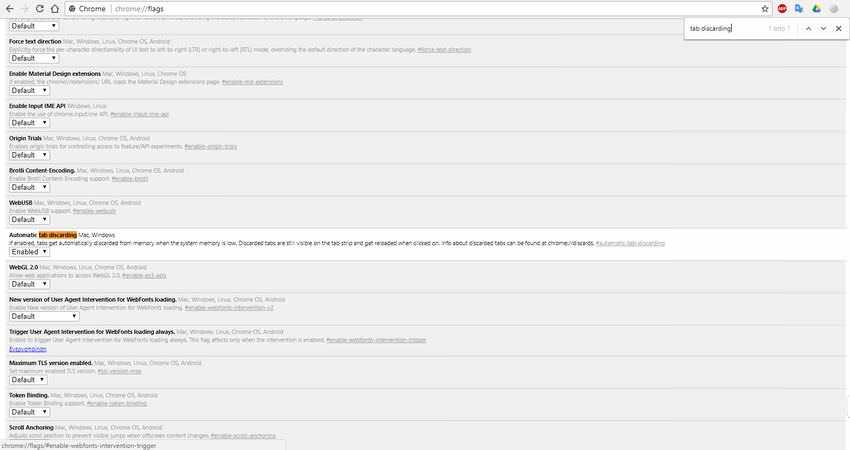Click the #enable-webusb anchor link
This screenshot has width=850, height=450.
point(94,211)
